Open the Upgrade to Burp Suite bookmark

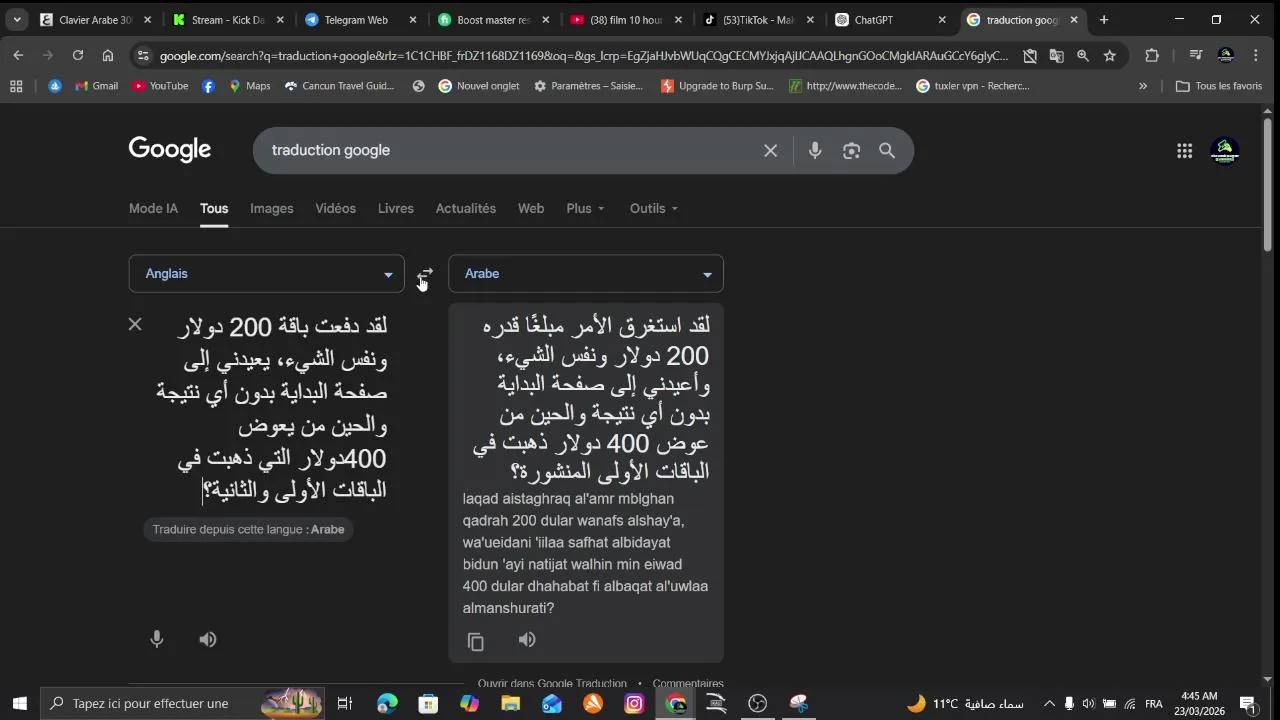[x=717, y=86]
